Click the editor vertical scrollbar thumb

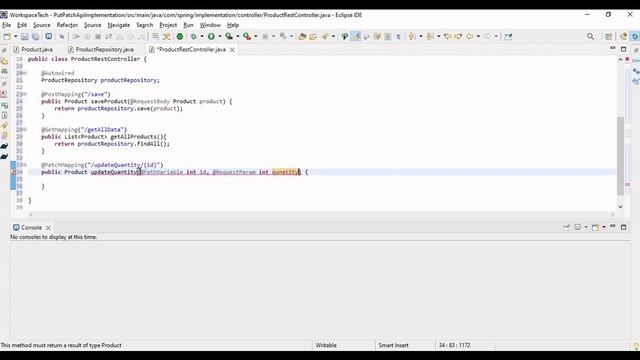(620, 156)
